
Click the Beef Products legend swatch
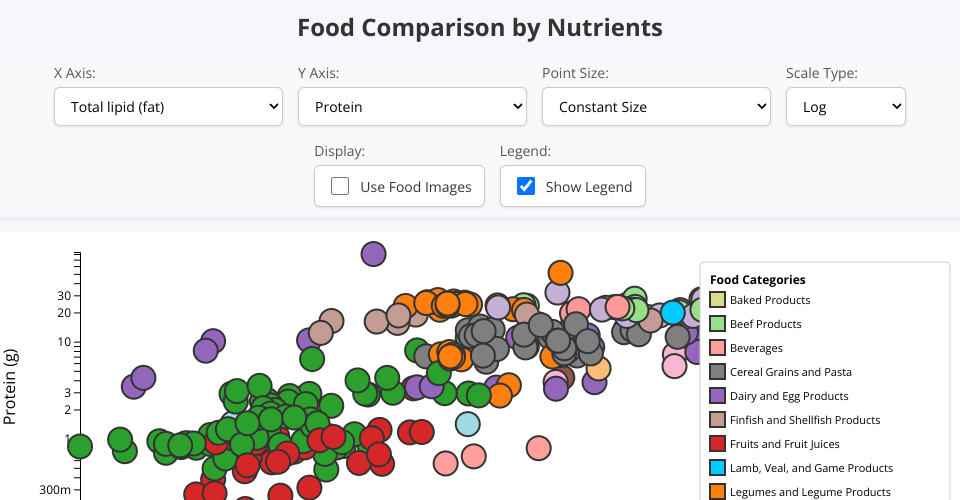pos(717,324)
